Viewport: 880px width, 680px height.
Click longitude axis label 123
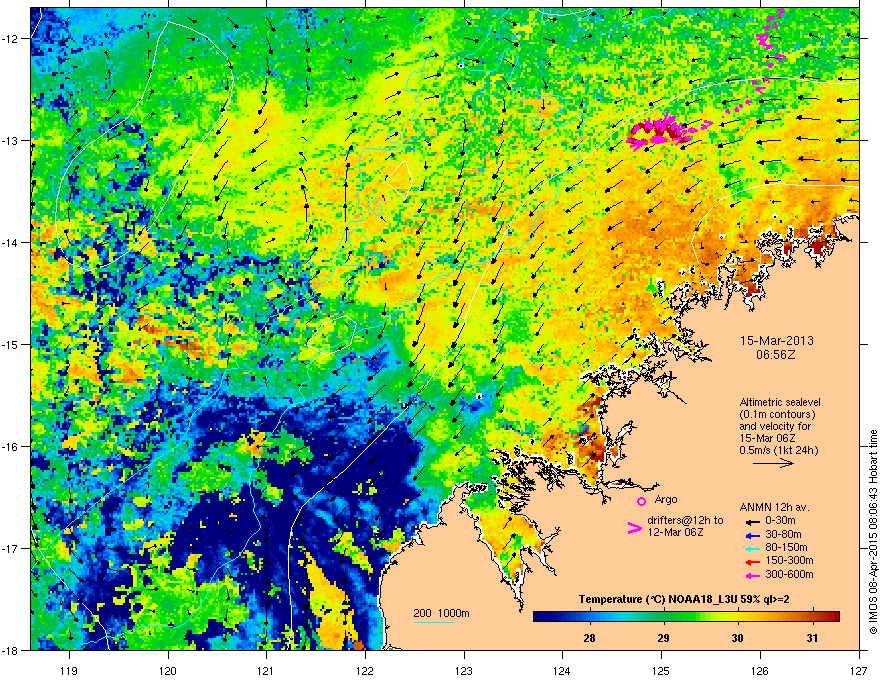coord(464,670)
